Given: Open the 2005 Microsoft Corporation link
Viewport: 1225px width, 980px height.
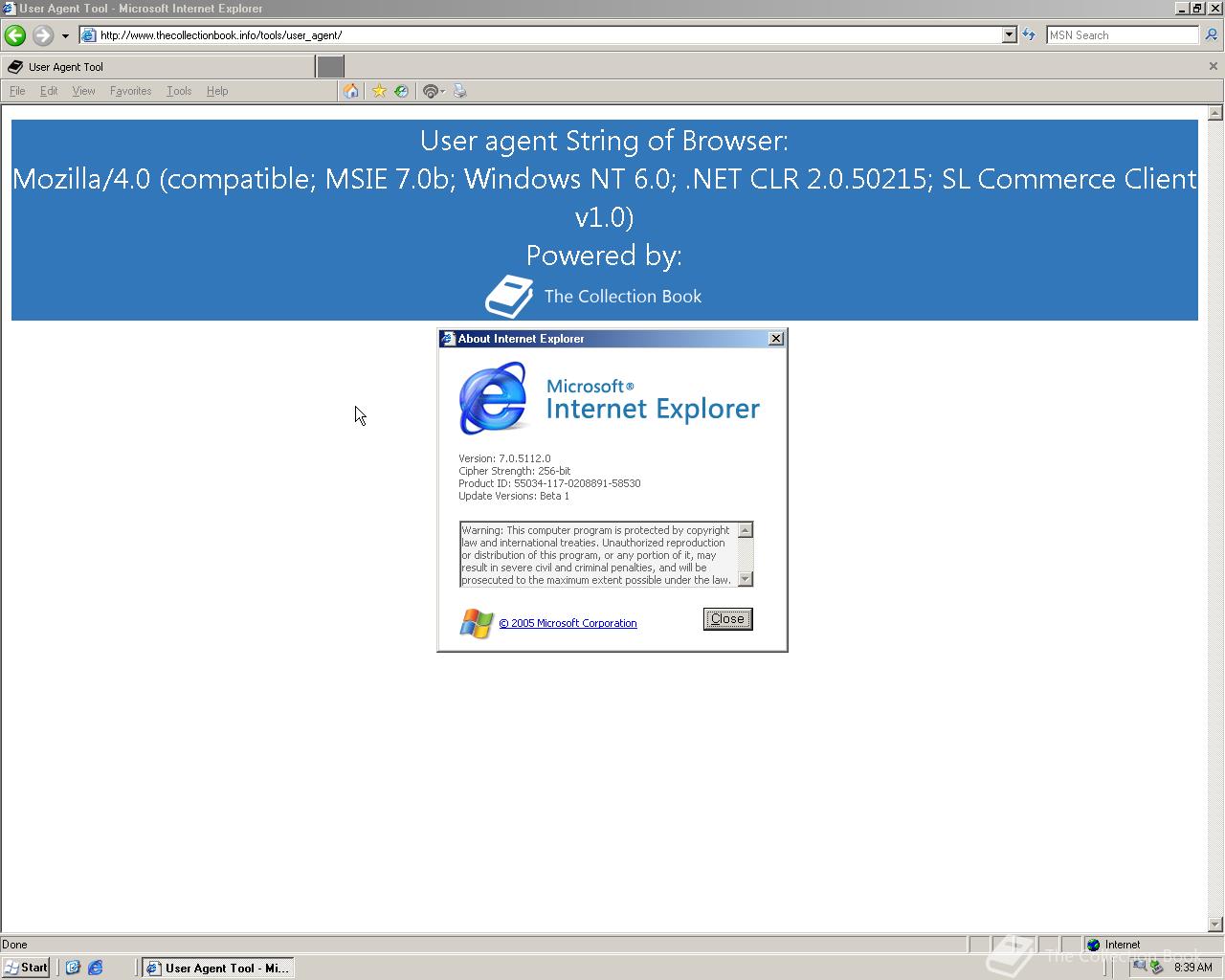Looking at the screenshot, I should coord(568,623).
